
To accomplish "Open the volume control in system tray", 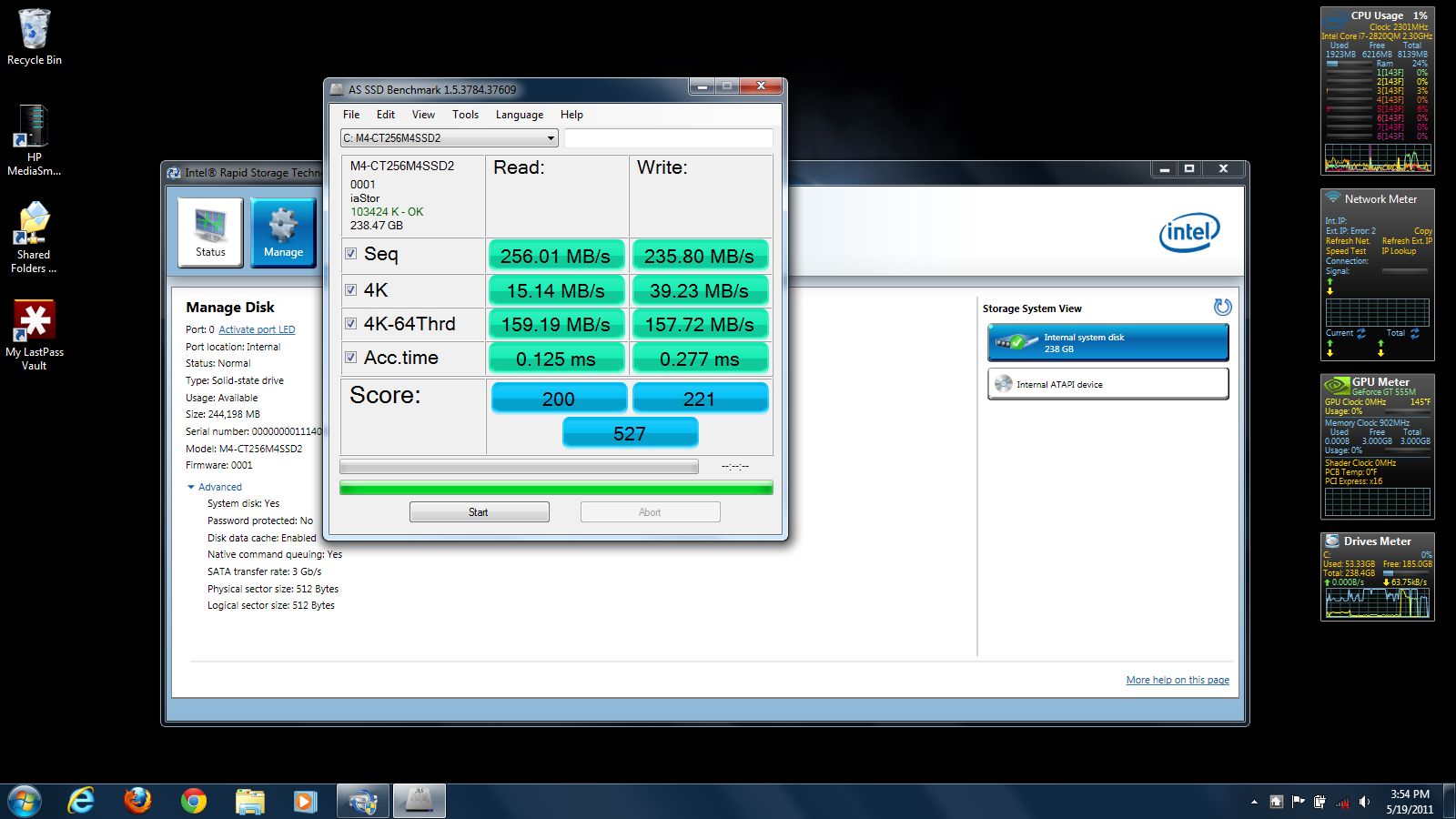I will 1364,802.
